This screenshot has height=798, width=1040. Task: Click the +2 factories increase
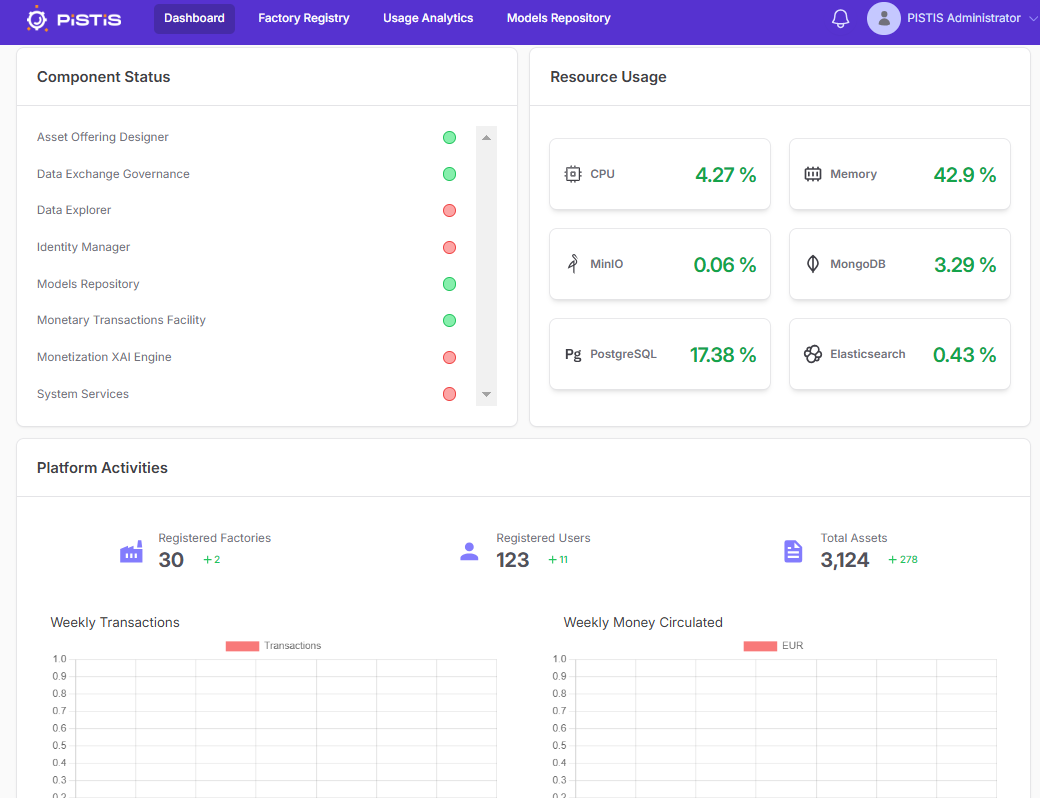[212, 560]
